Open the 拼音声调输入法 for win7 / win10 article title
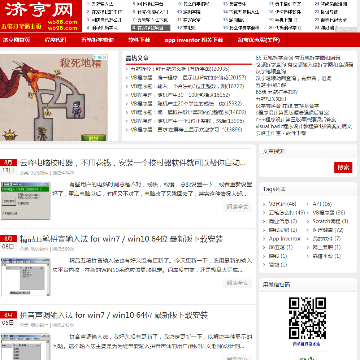This screenshot has width=360, height=360. tap(114, 315)
